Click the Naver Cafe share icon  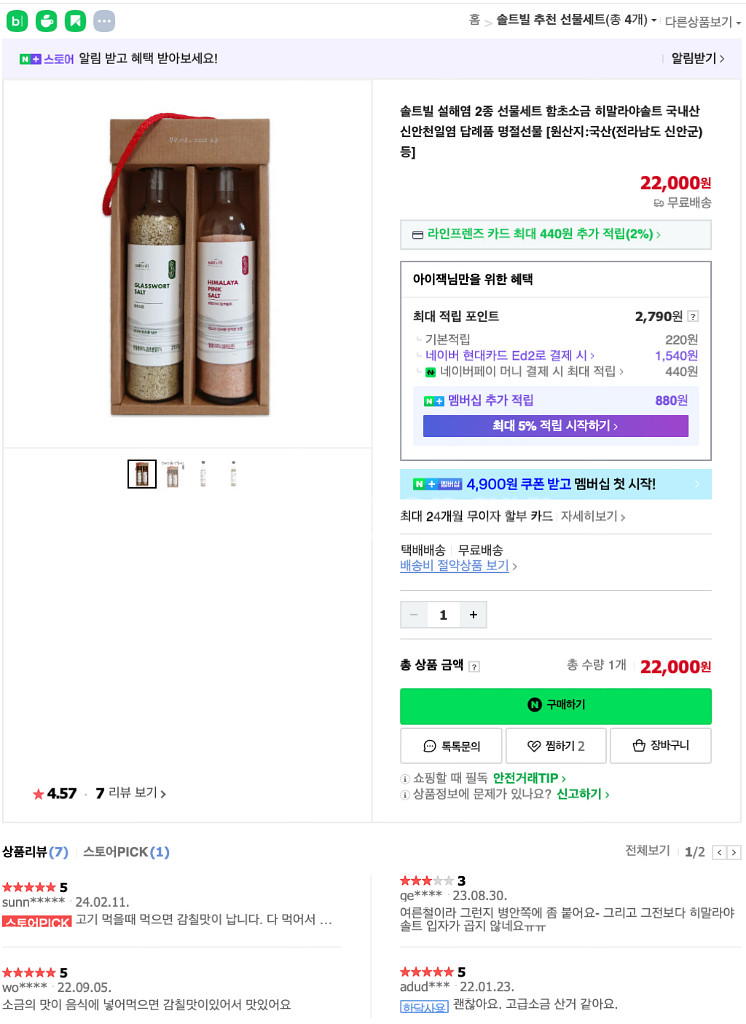point(46,20)
